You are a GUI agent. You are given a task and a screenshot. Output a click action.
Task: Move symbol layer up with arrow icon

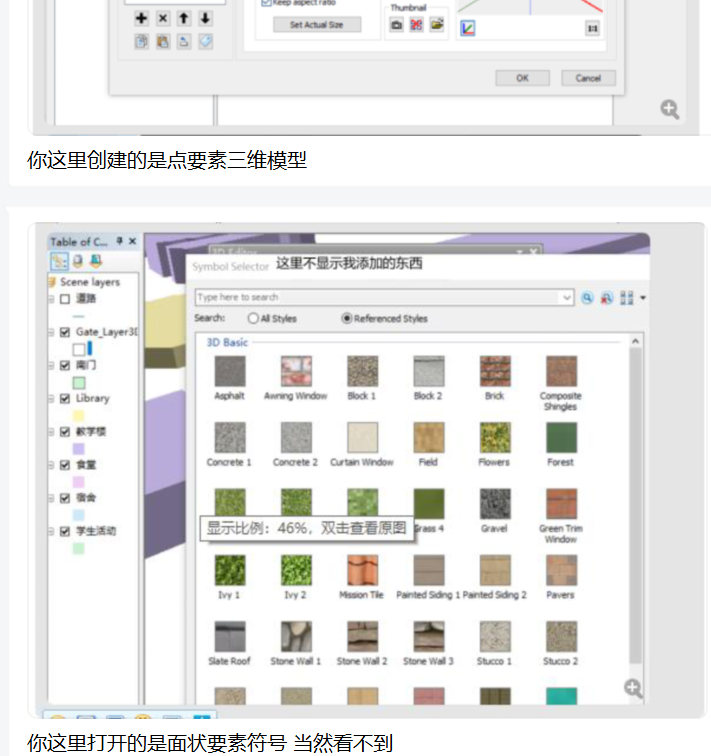(x=184, y=18)
